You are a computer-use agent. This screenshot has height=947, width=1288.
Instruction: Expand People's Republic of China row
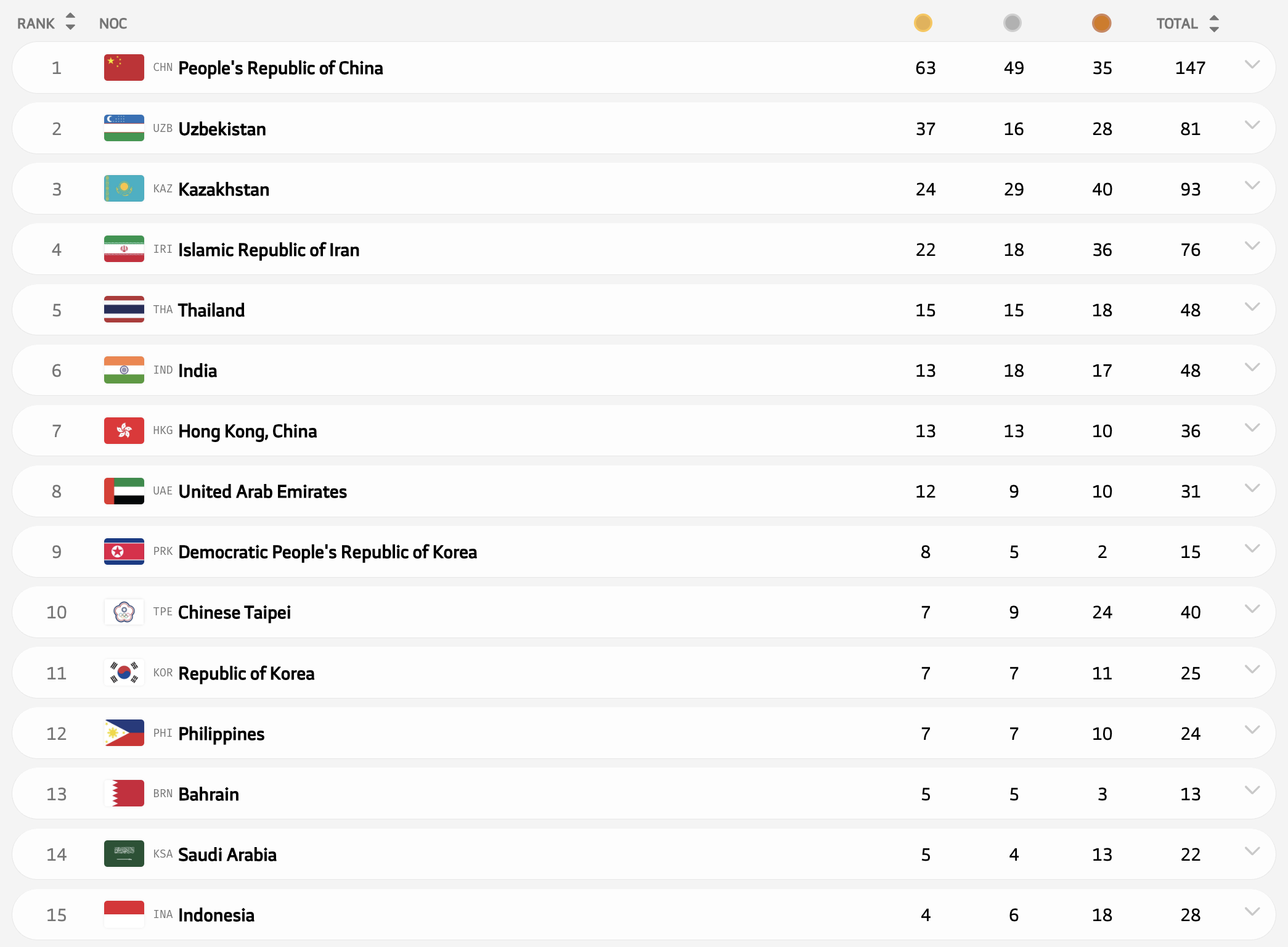[x=1252, y=65]
